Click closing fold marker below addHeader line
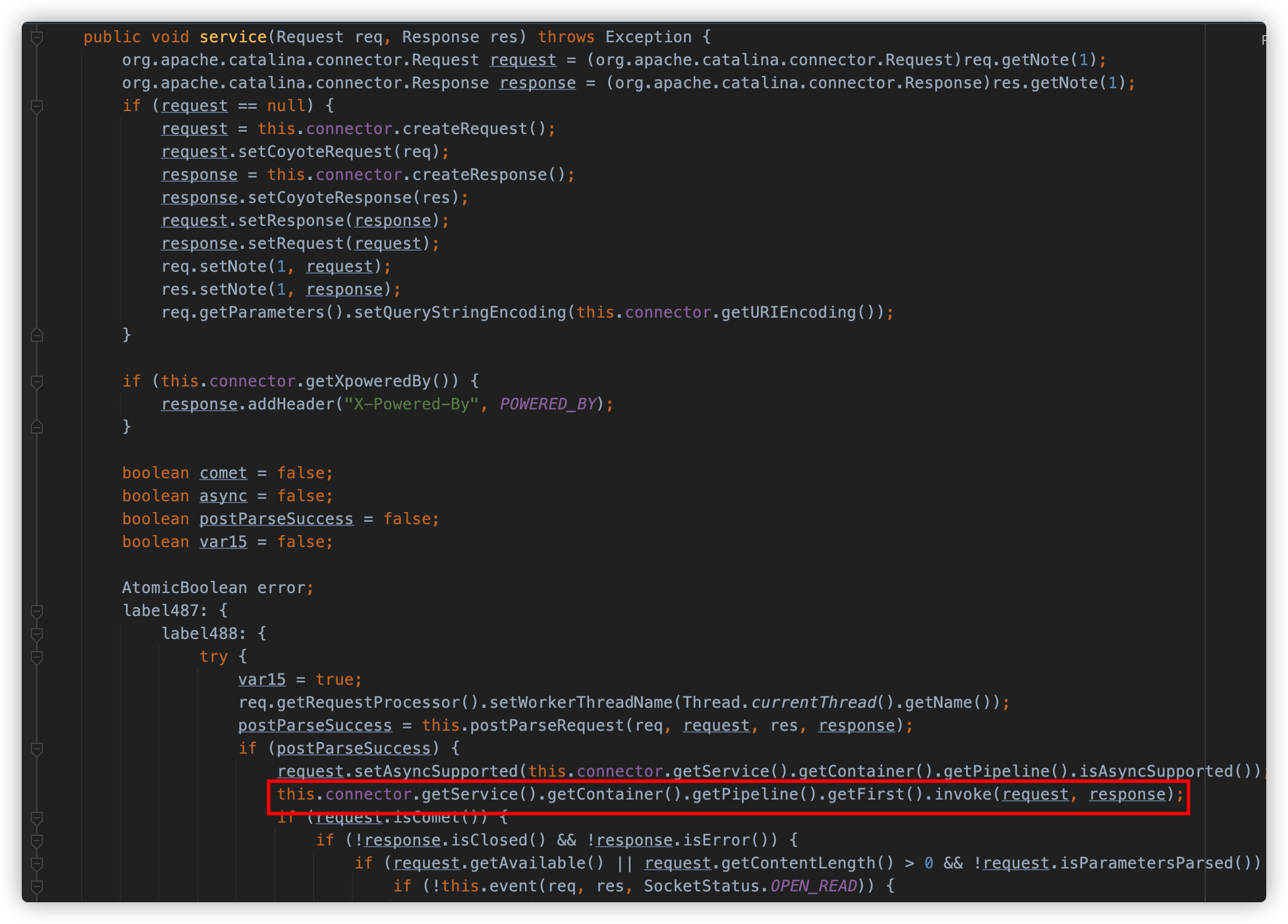This screenshot has height=924, width=1288. [37, 427]
